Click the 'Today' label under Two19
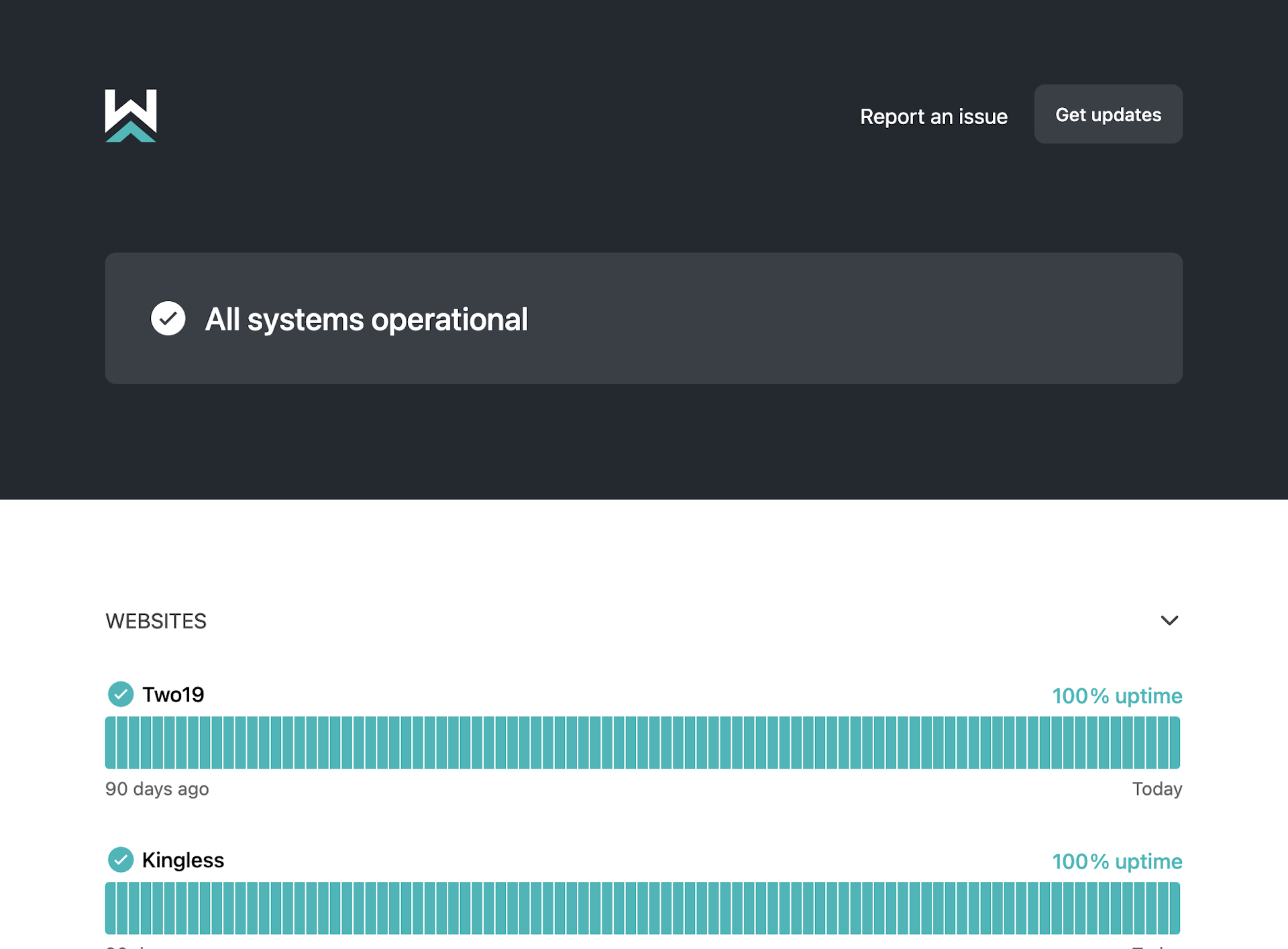Screen dimensions: 1288x949 coord(1157,789)
